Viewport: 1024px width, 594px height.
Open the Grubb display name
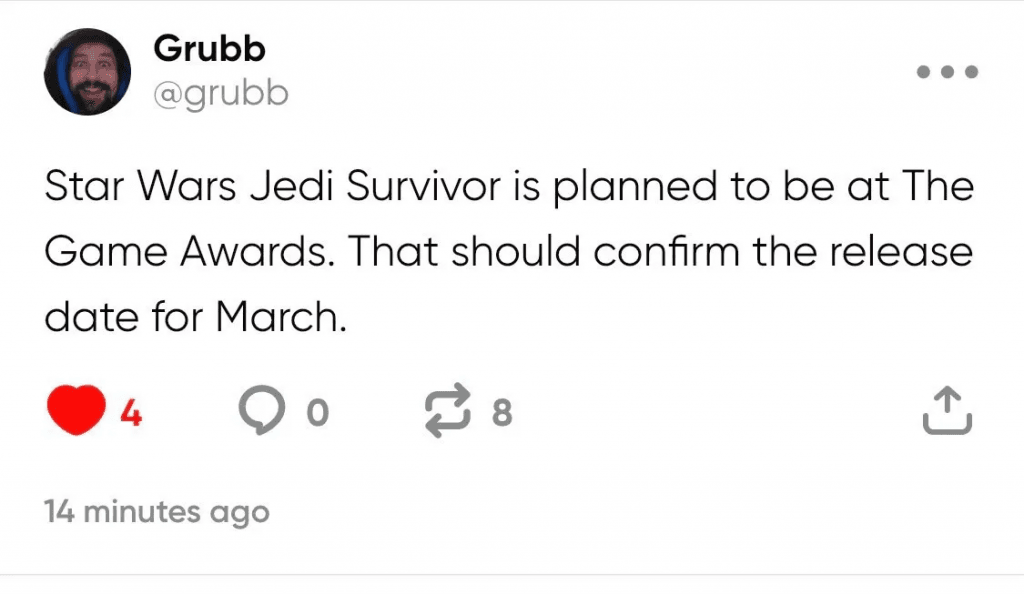tap(210, 48)
